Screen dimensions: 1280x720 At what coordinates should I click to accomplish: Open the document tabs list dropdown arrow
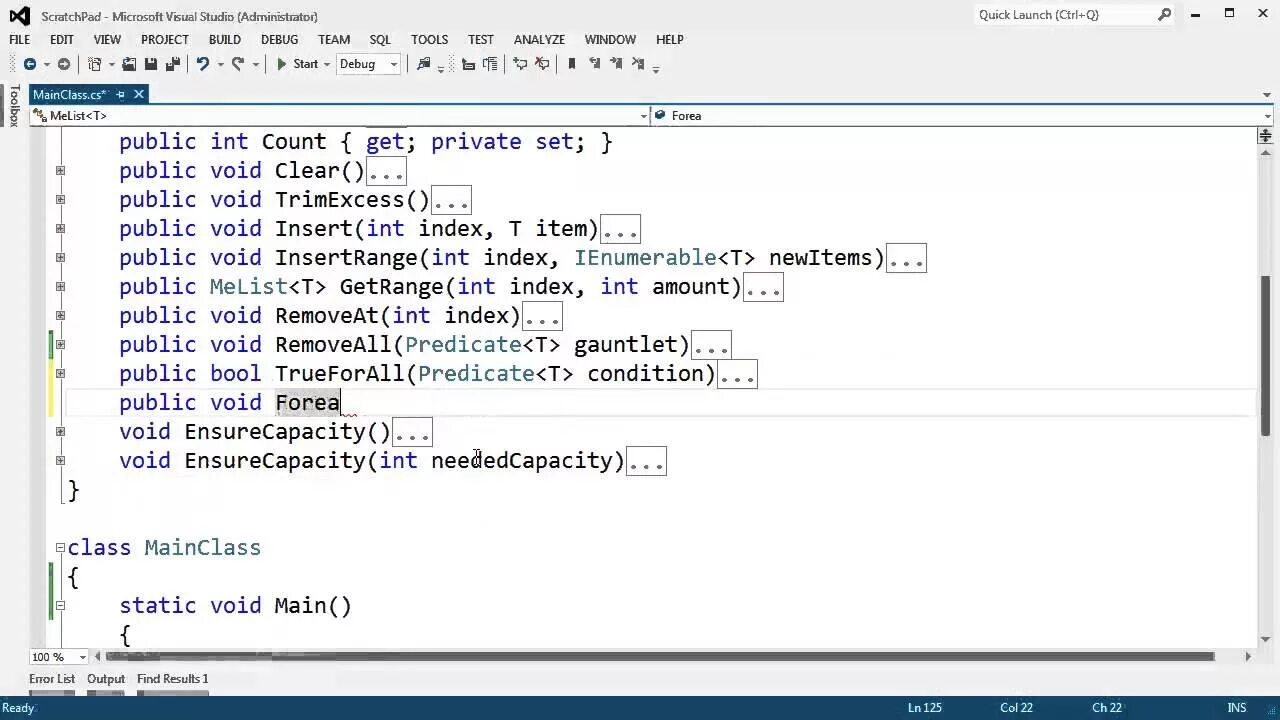tap(1267, 95)
